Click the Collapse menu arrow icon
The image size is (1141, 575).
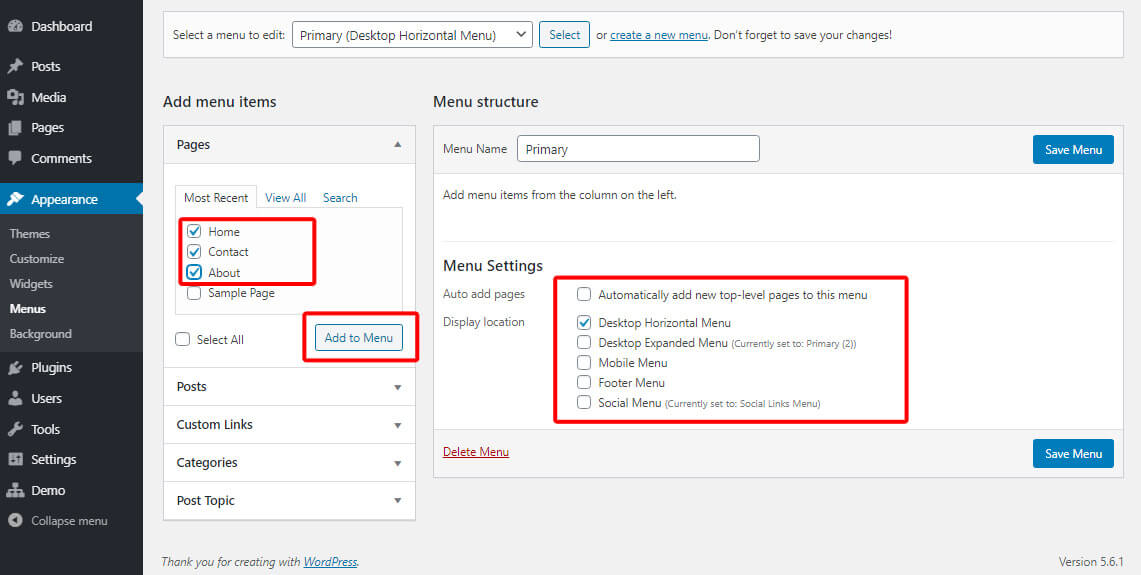(x=15, y=521)
